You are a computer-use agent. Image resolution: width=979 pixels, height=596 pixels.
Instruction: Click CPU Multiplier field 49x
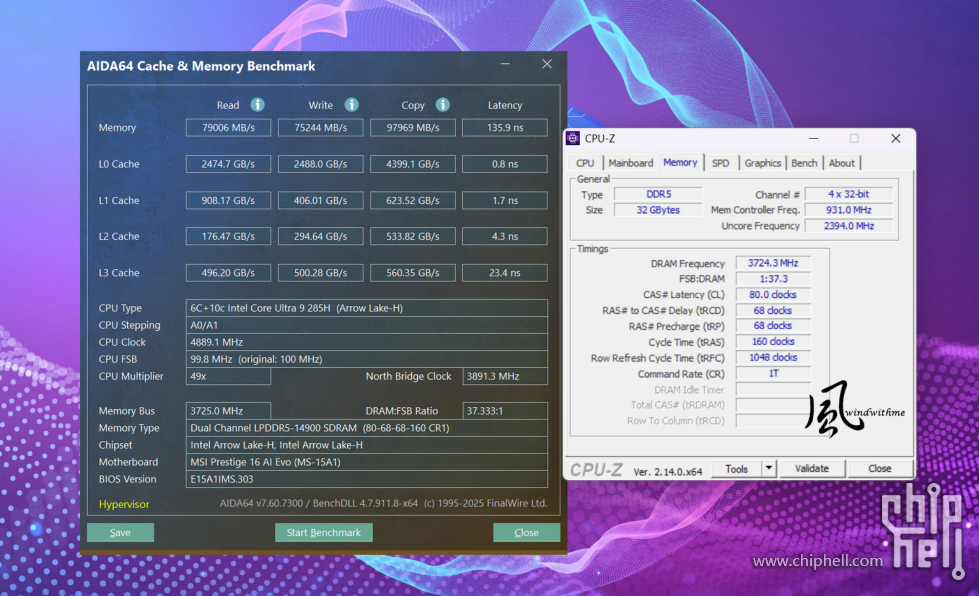click(228, 376)
